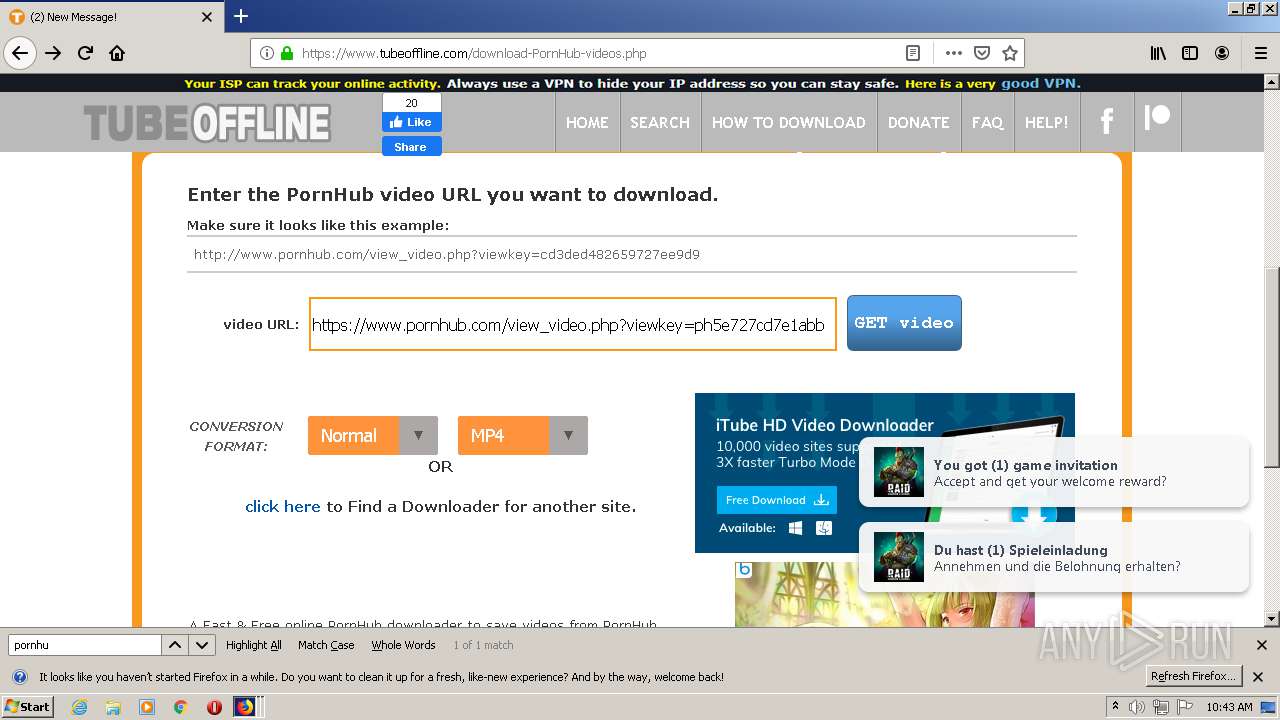The image size is (1280, 720).
Task: Open HOW TO DOWNLOAD menu item
Action: point(789,122)
